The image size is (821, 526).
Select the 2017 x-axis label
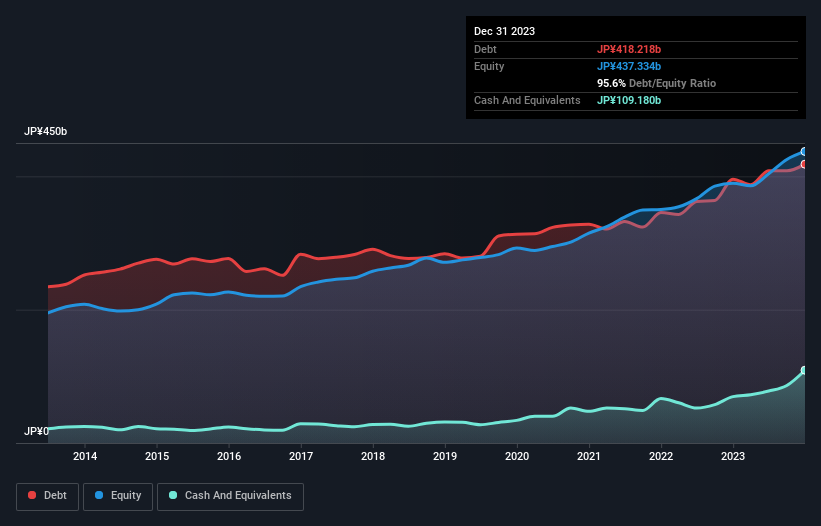point(301,456)
